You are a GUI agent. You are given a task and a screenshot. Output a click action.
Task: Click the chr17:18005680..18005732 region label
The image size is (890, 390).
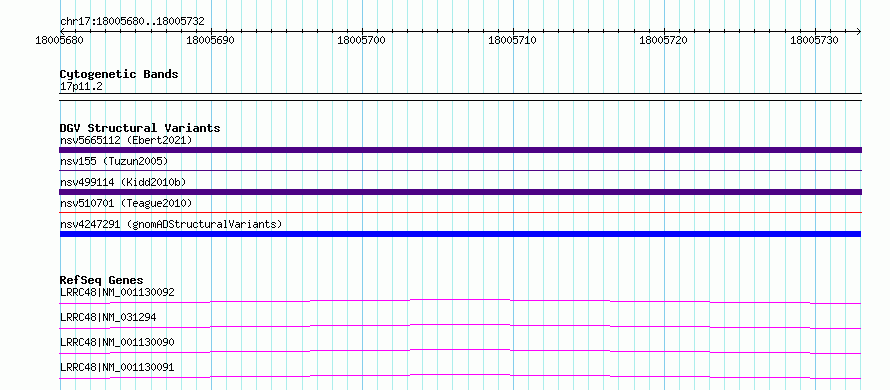point(132,22)
